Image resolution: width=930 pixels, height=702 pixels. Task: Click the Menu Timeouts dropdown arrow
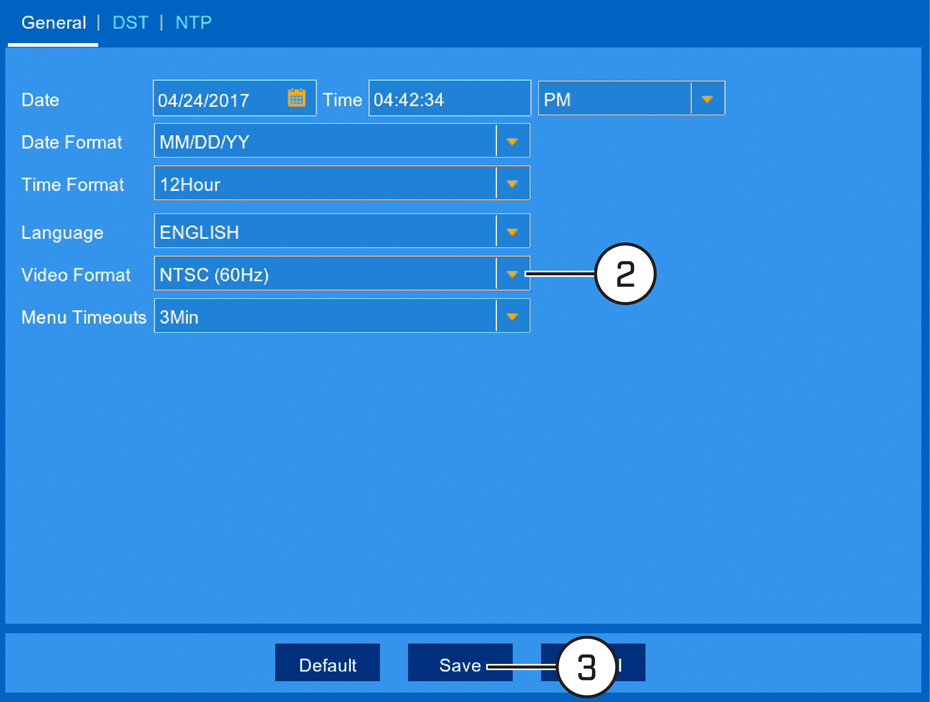click(512, 317)
